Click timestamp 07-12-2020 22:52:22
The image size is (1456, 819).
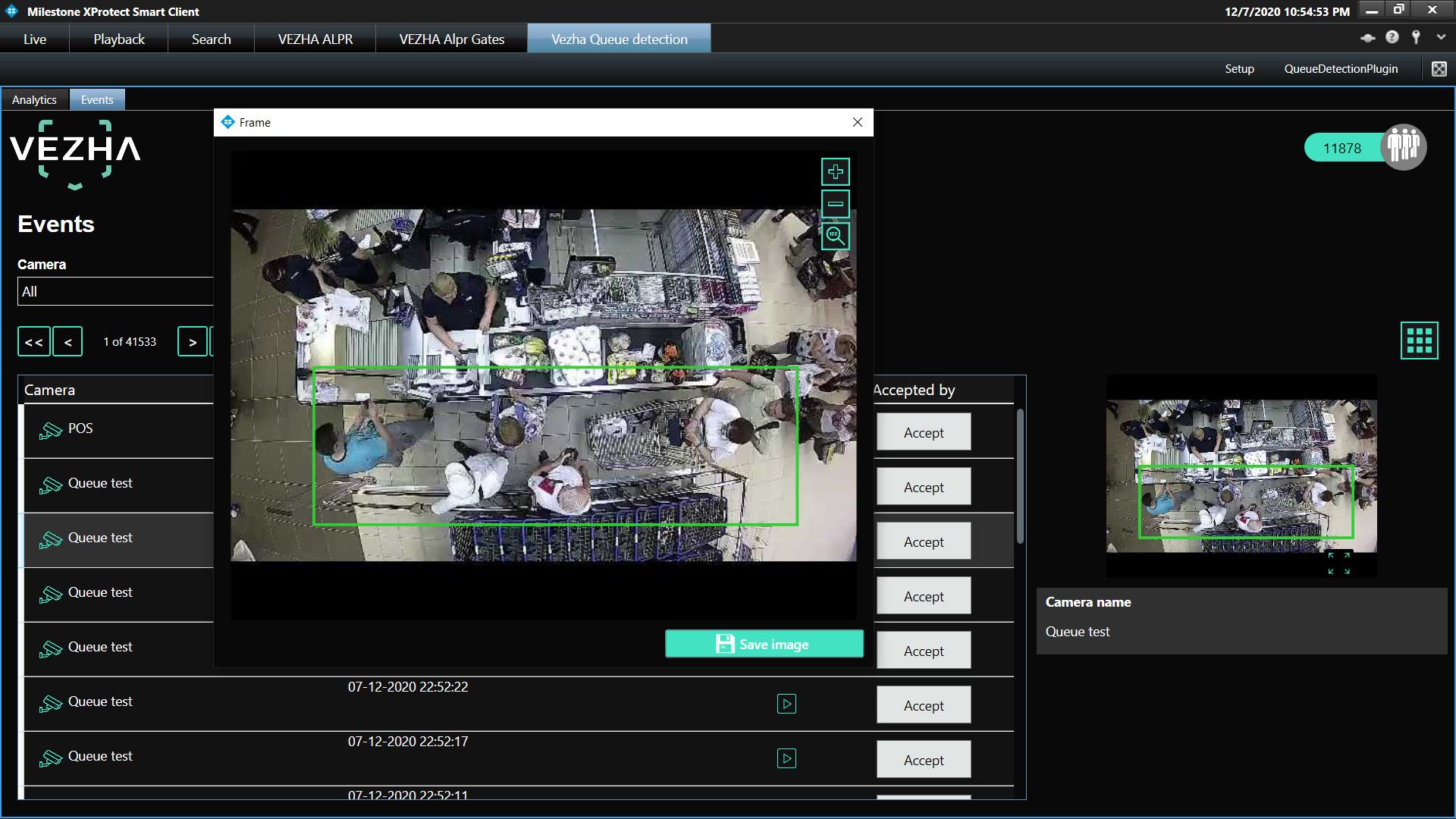(408, 687)
